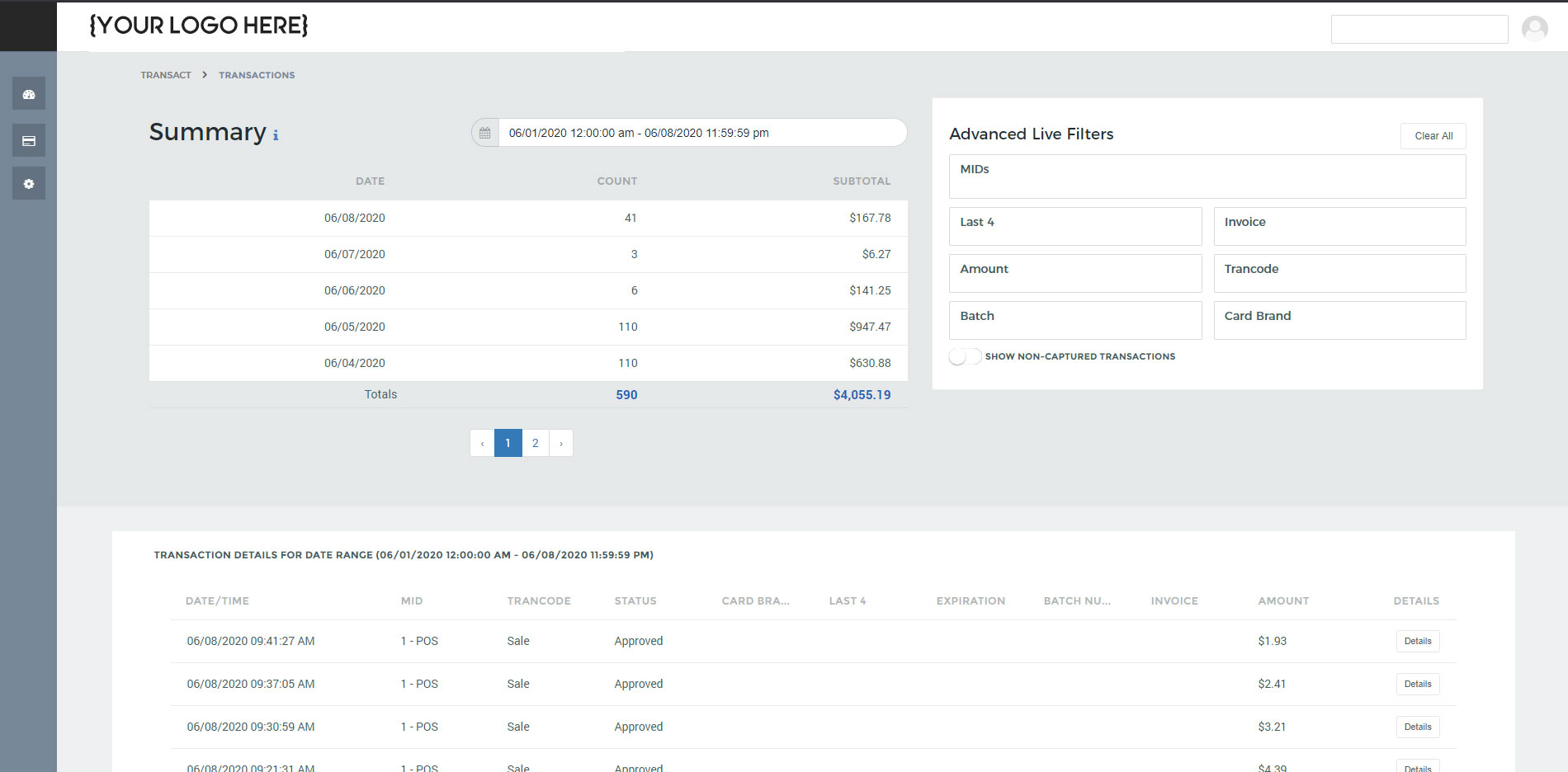Click the credit card transactions sidebar icon

point(29,141)
